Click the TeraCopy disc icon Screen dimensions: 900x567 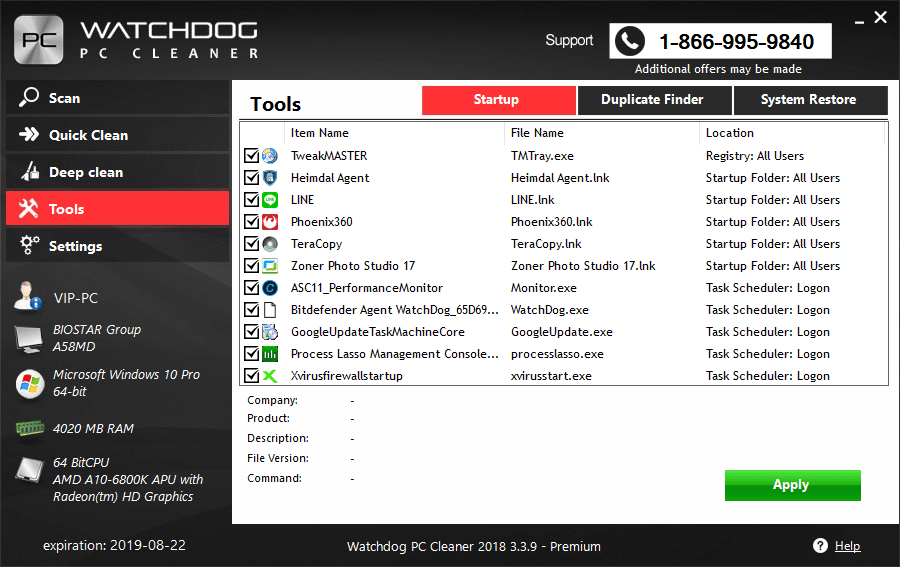click(x=270, y=244)
